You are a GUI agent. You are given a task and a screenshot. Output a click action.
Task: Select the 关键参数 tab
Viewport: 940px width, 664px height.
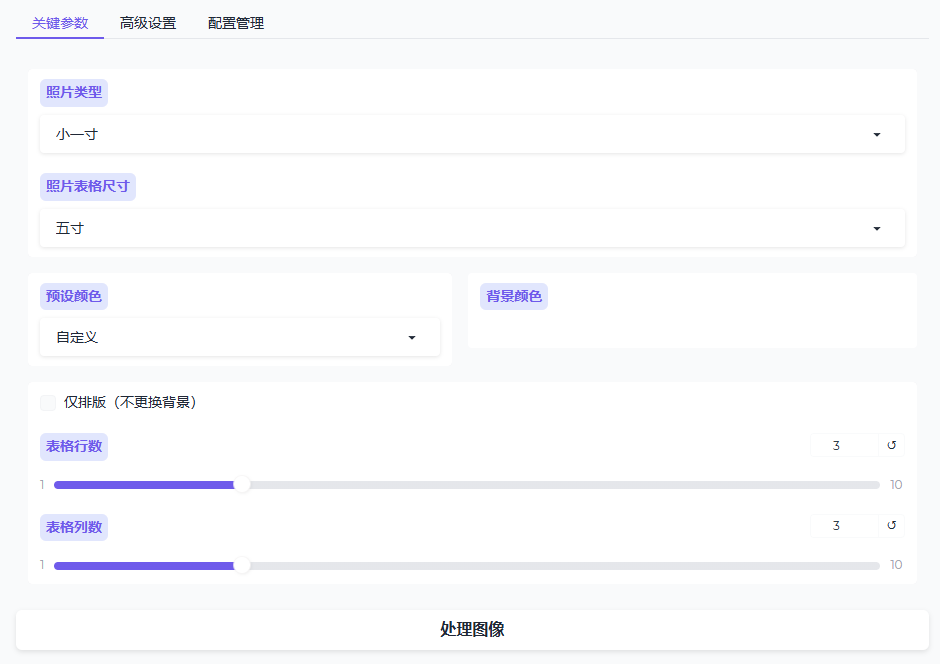60,23
